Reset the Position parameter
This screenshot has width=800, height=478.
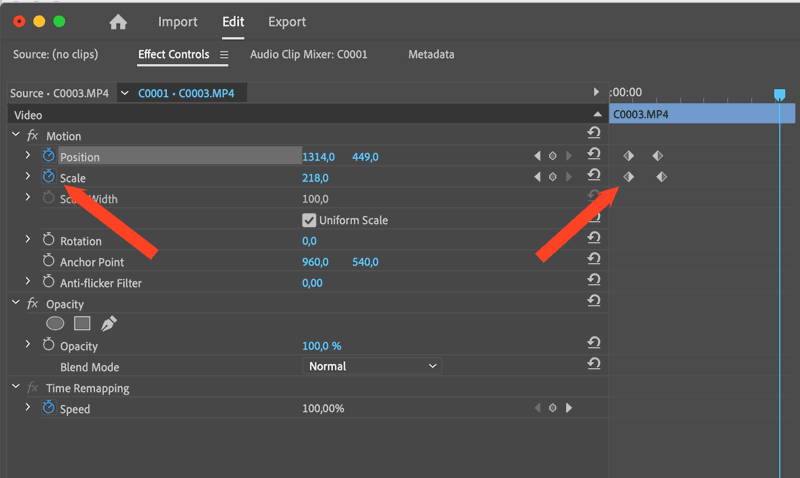[593, 155]
